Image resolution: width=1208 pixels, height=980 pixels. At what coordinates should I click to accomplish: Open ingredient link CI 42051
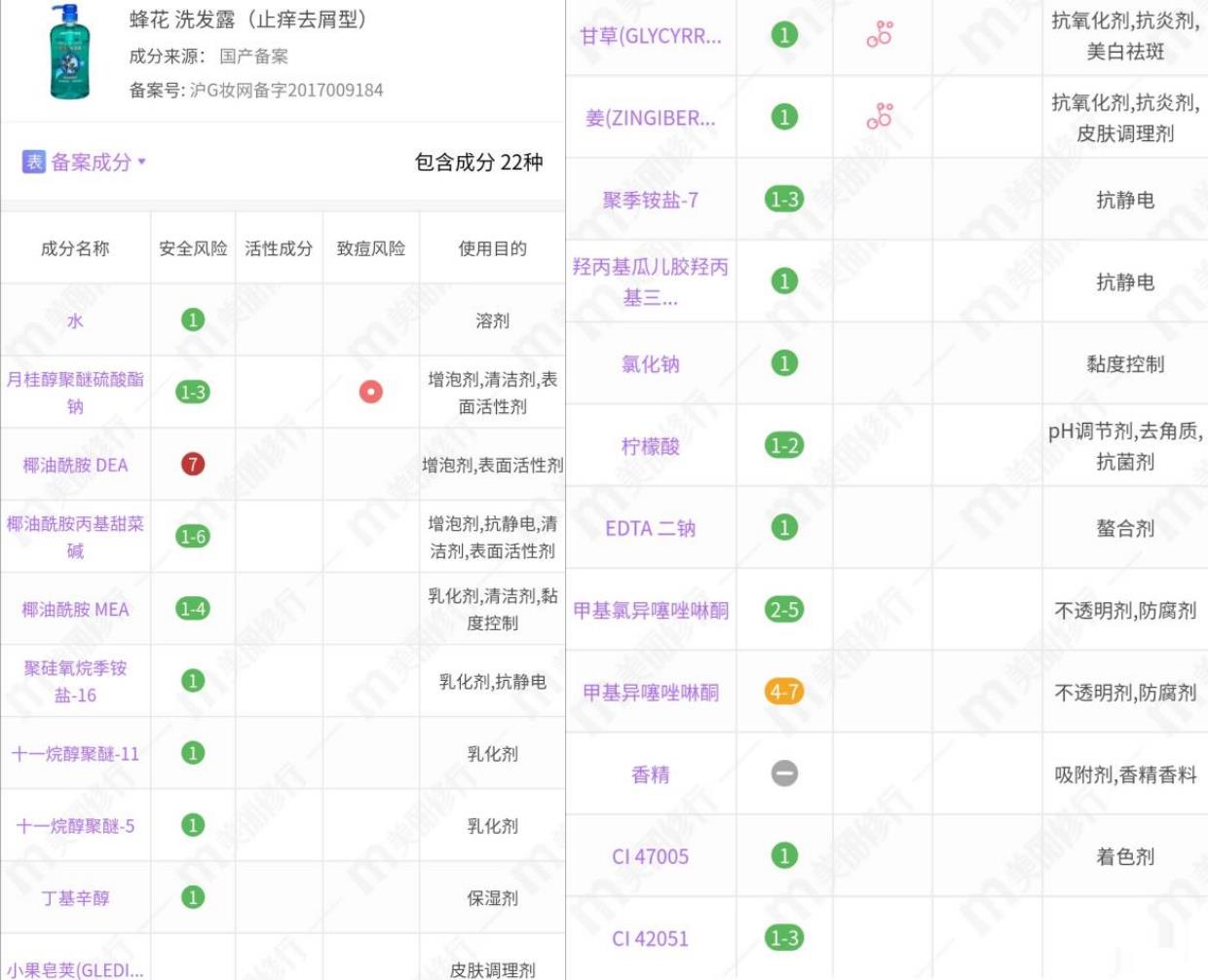tap(651, 938)
